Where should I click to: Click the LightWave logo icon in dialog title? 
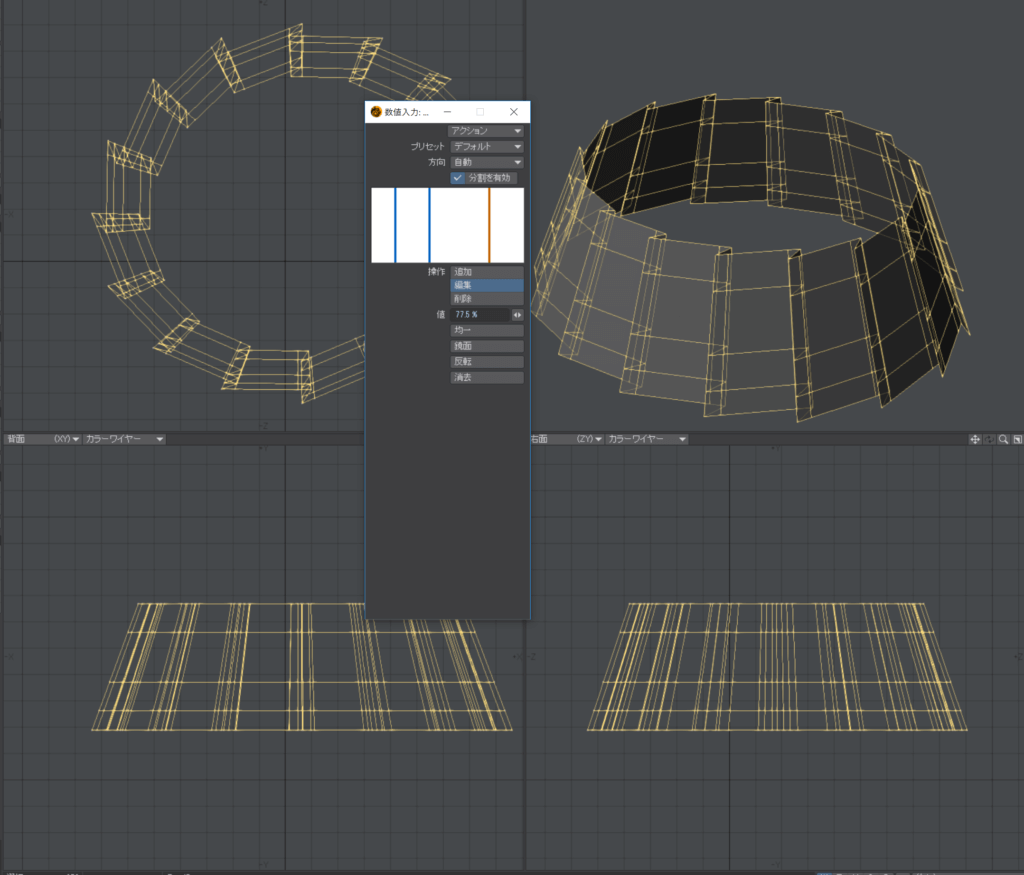click(x=376, y=112)
